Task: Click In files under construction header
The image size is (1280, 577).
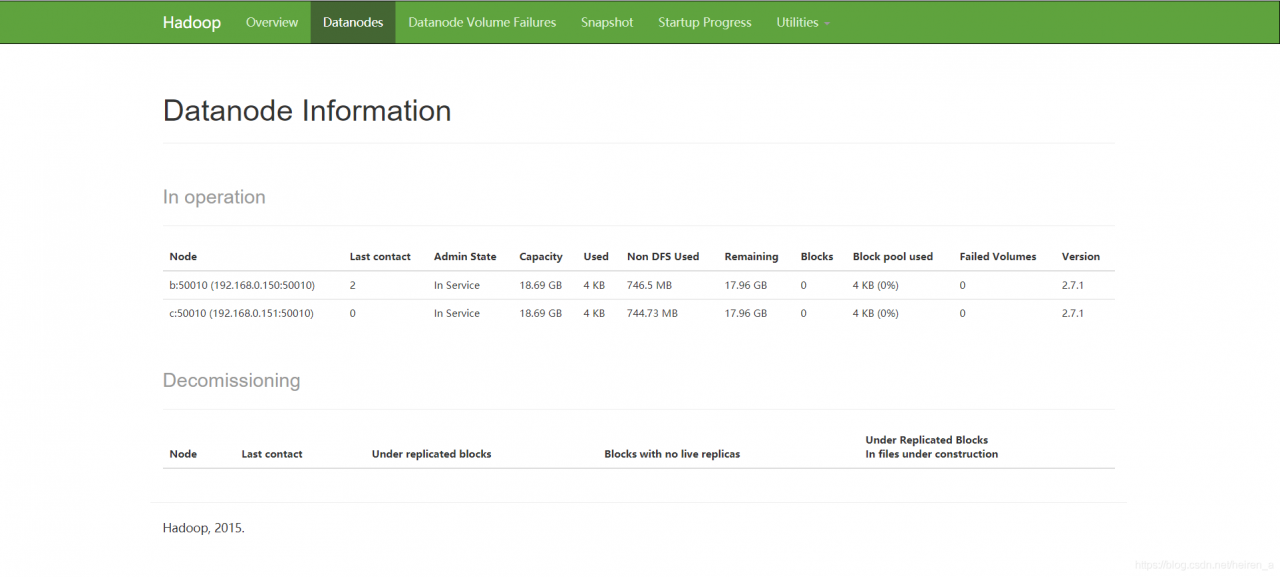Action: coord(932,454)
